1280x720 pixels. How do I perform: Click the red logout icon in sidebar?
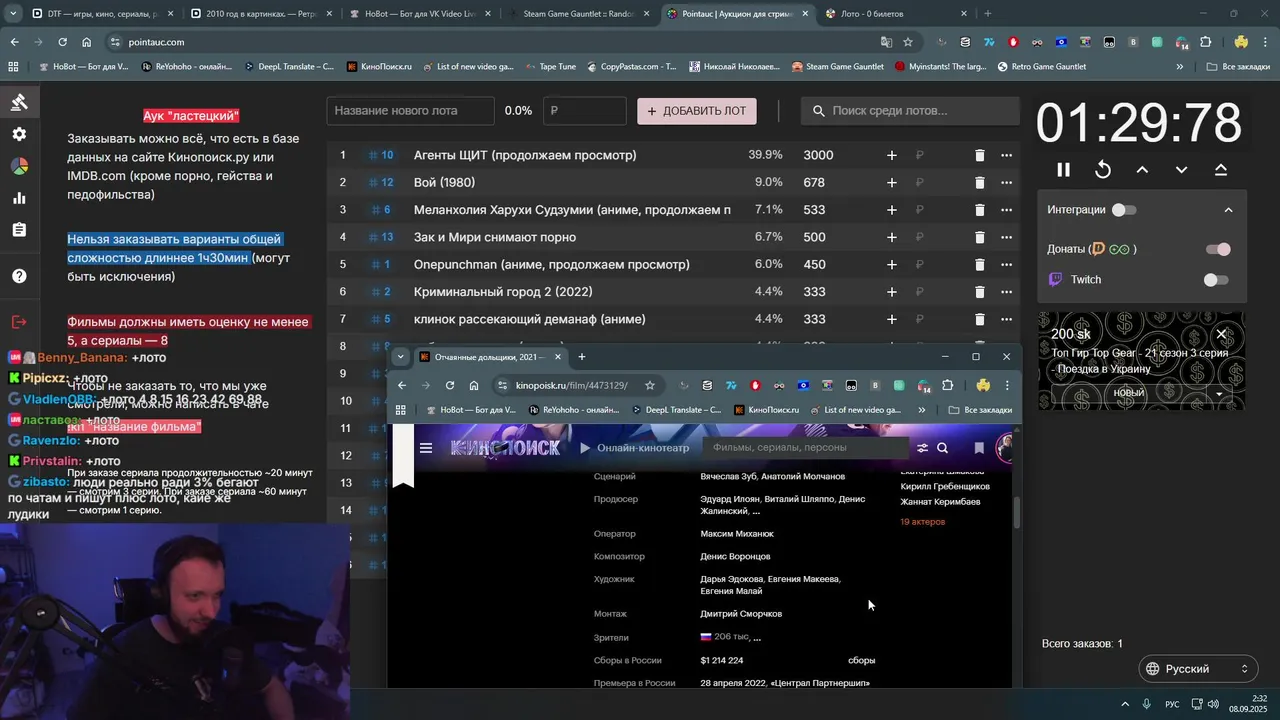[19, 322]
